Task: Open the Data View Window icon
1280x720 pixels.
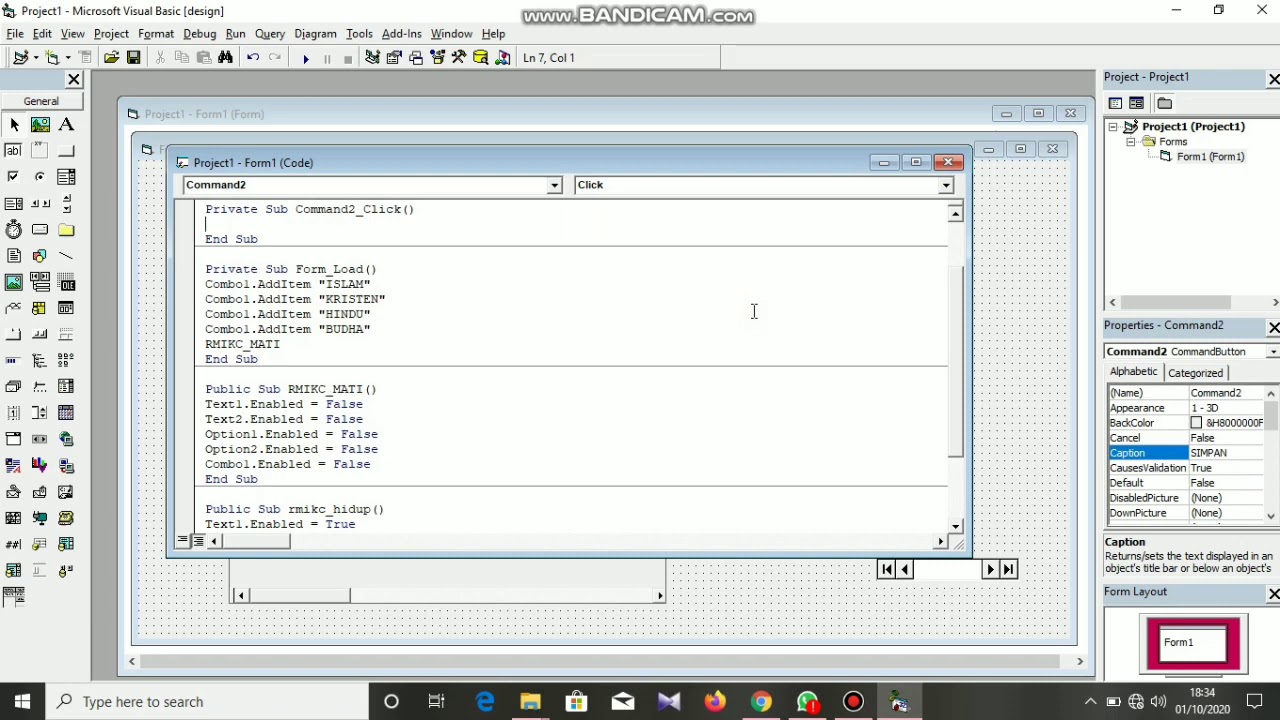Action: point(481,58)
